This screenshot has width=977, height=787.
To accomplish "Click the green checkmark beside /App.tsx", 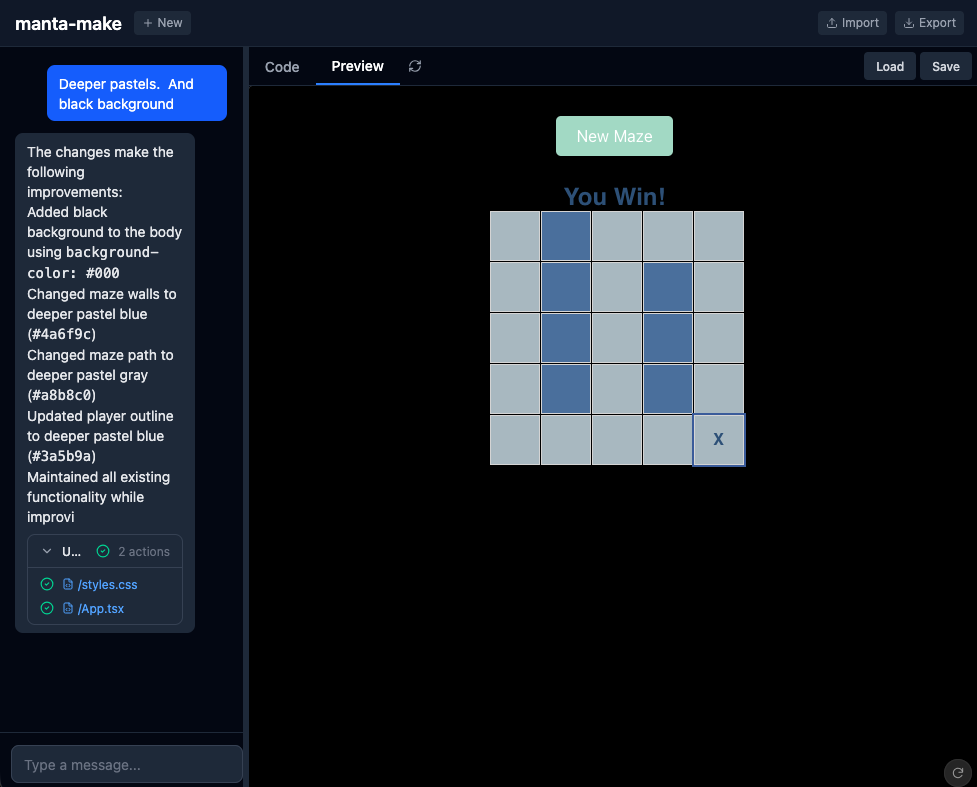I will click(x=47, y=608).
